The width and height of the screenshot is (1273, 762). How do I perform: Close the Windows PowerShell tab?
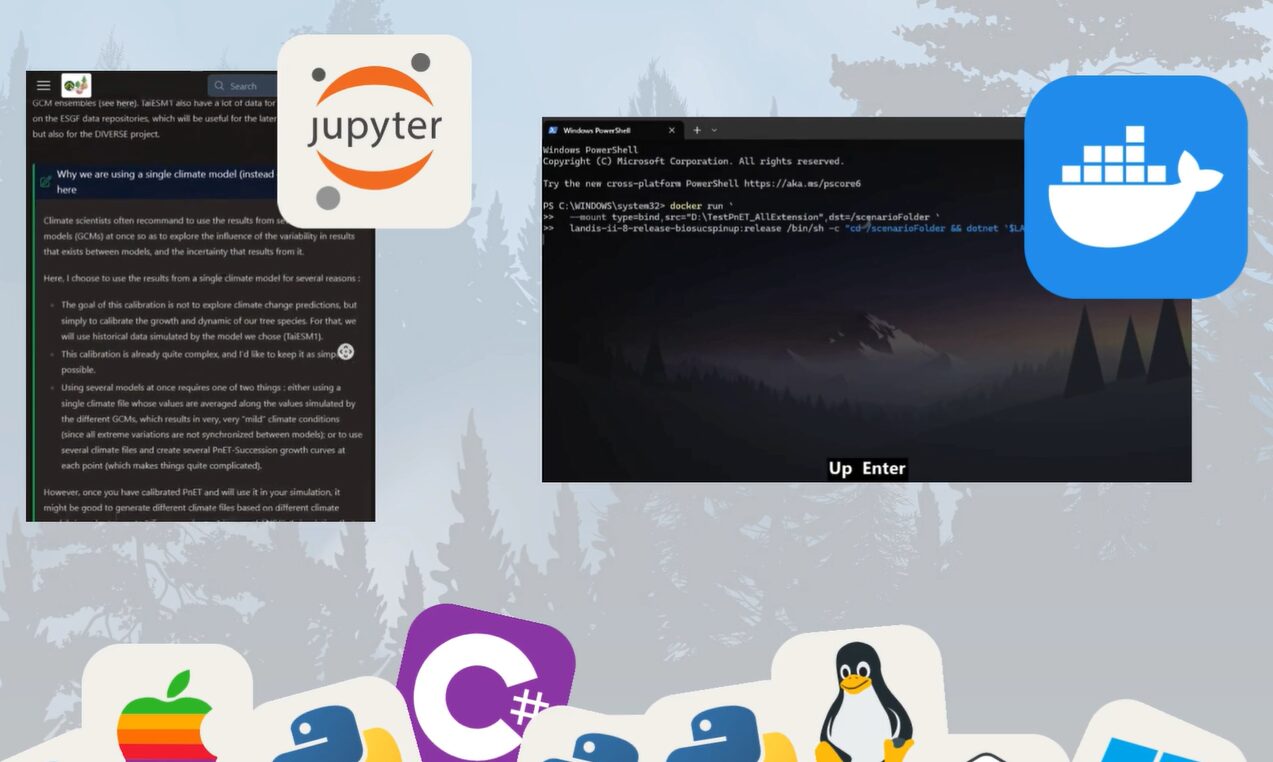pyautogui.click(x=672, y=130)
